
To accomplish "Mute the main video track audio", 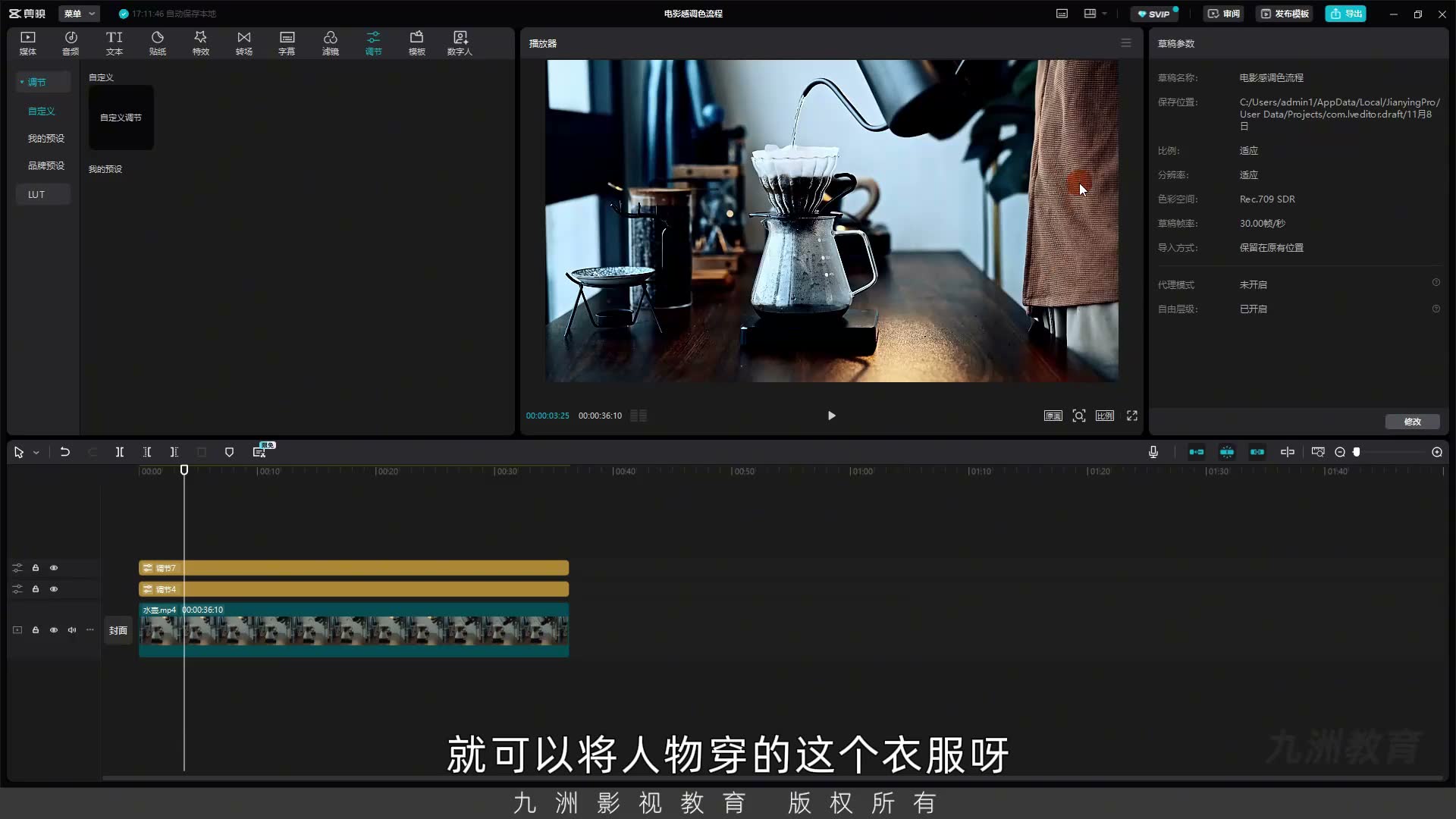I will [x=72, y=630].
